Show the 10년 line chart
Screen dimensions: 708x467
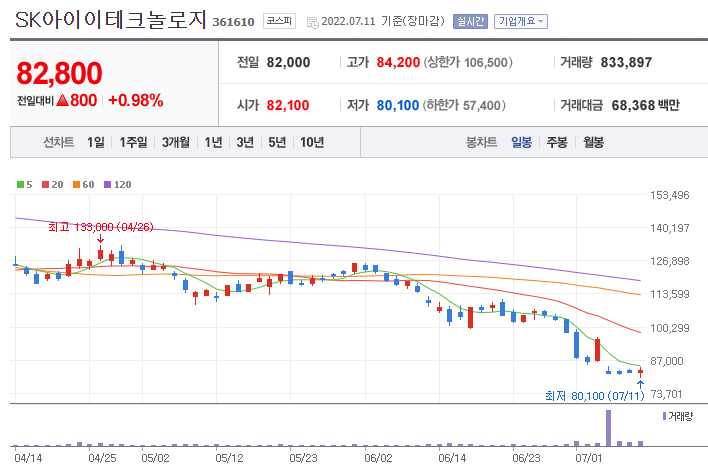point(312,142)
